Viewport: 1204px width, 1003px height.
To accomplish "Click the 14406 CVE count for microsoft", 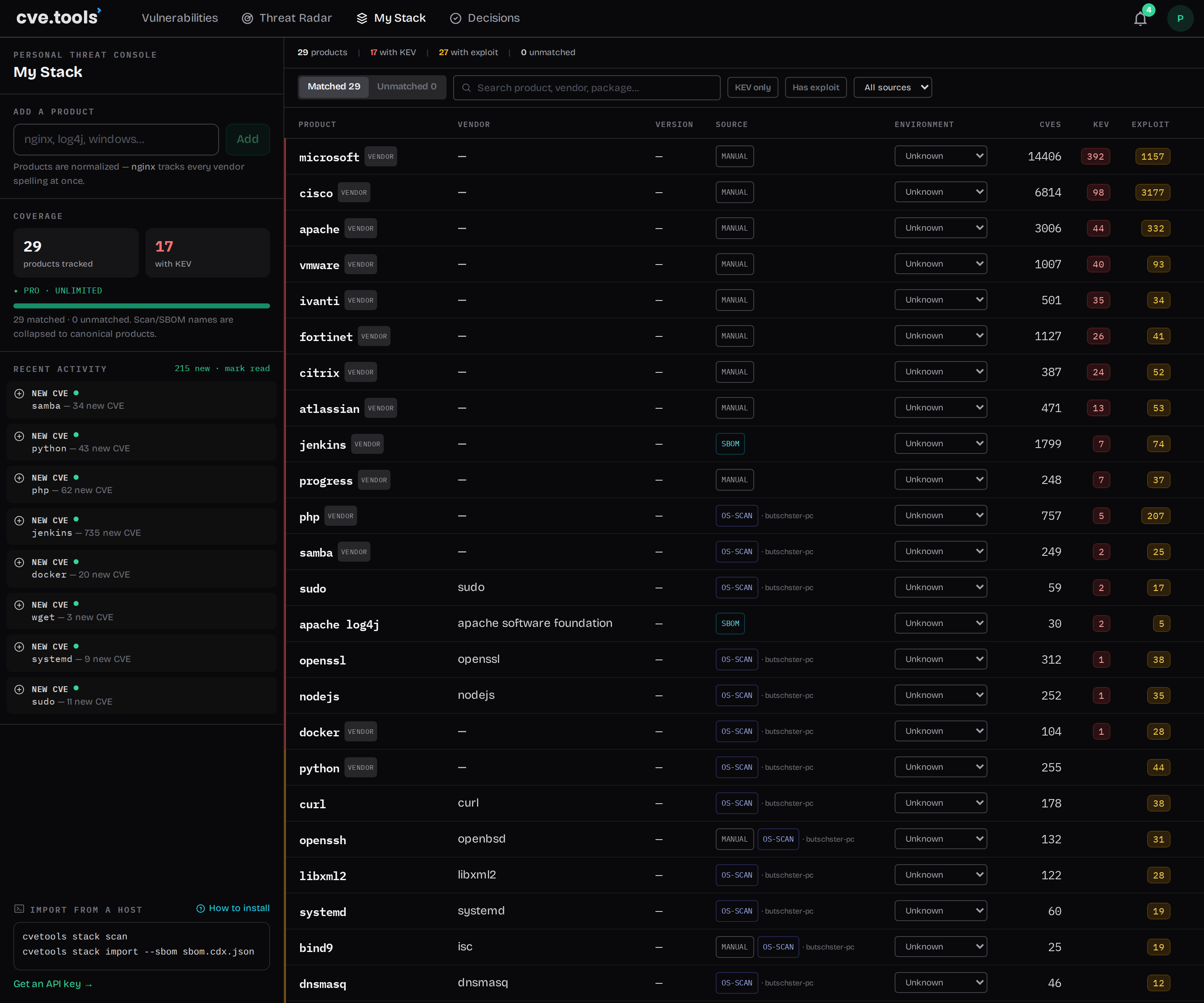I will pos(1044,156).
